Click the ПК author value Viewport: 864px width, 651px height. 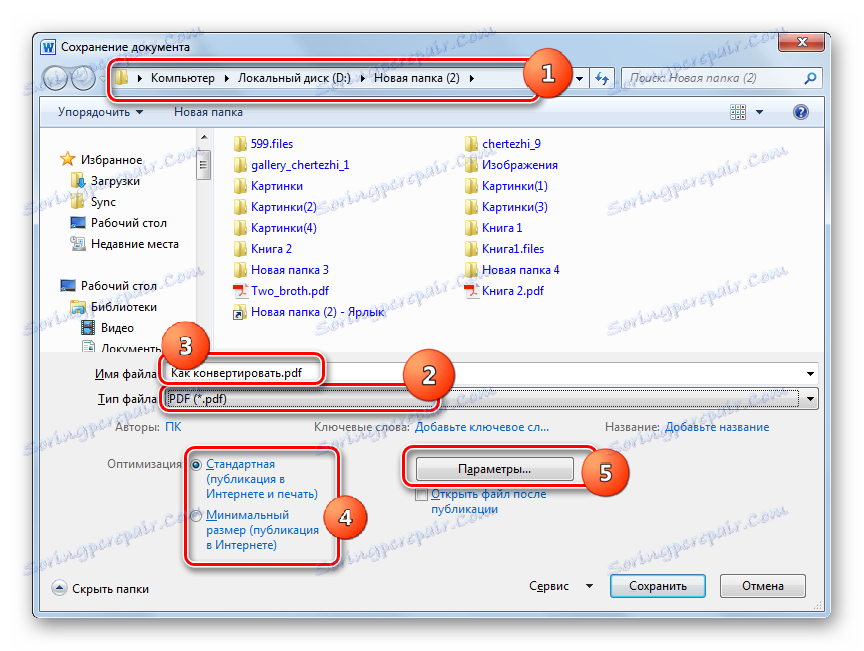point(173,427)
